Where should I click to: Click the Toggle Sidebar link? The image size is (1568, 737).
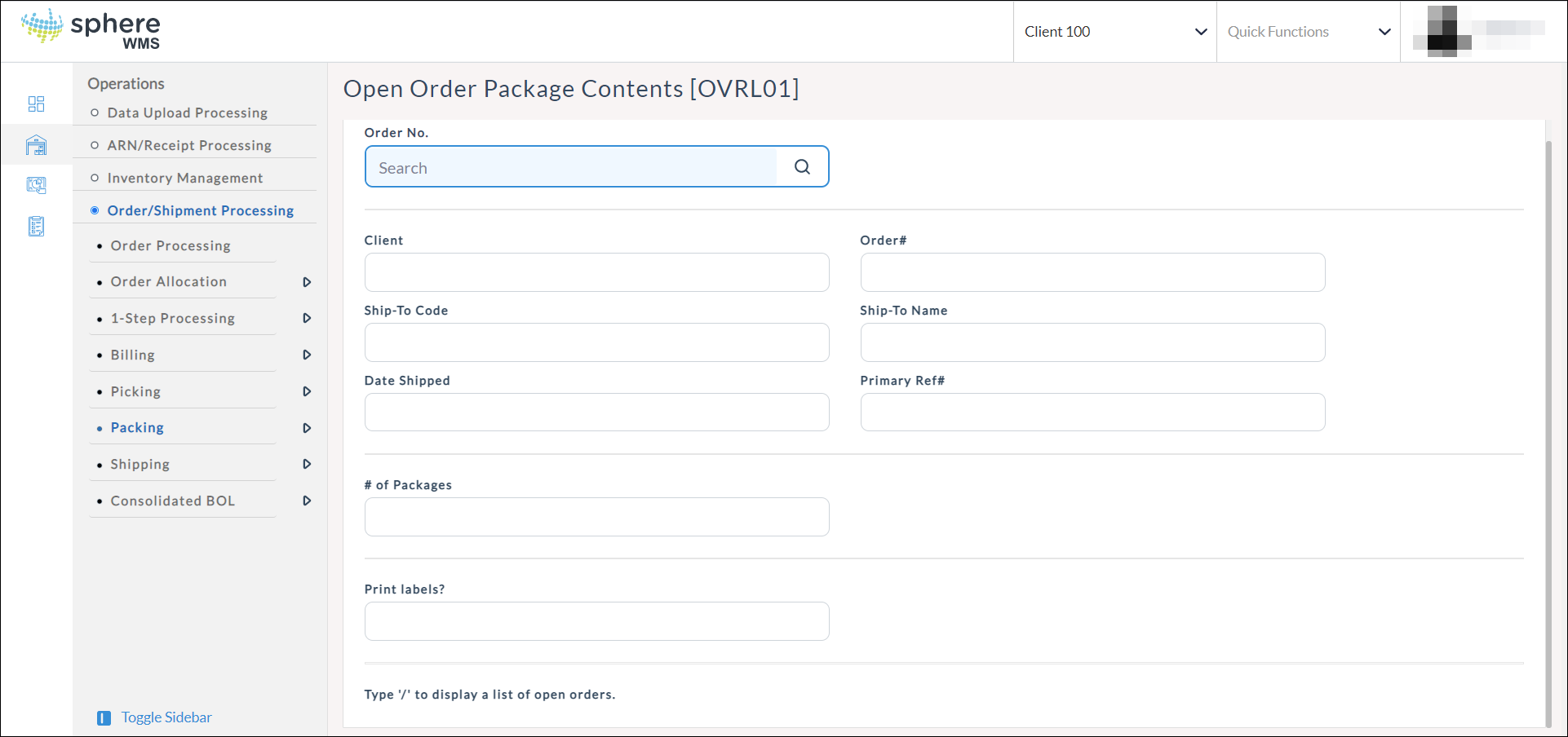pyautogui.click(x=166, y=717)
